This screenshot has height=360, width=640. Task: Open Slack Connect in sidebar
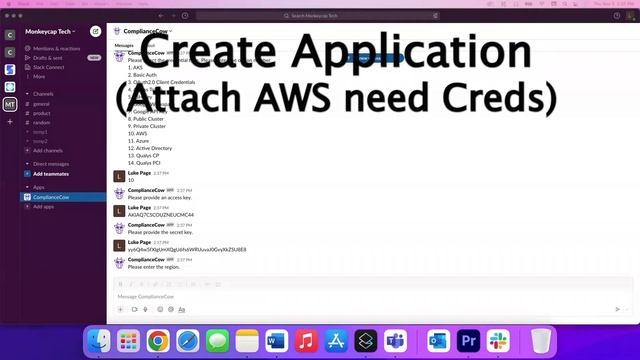coord(49,67)
